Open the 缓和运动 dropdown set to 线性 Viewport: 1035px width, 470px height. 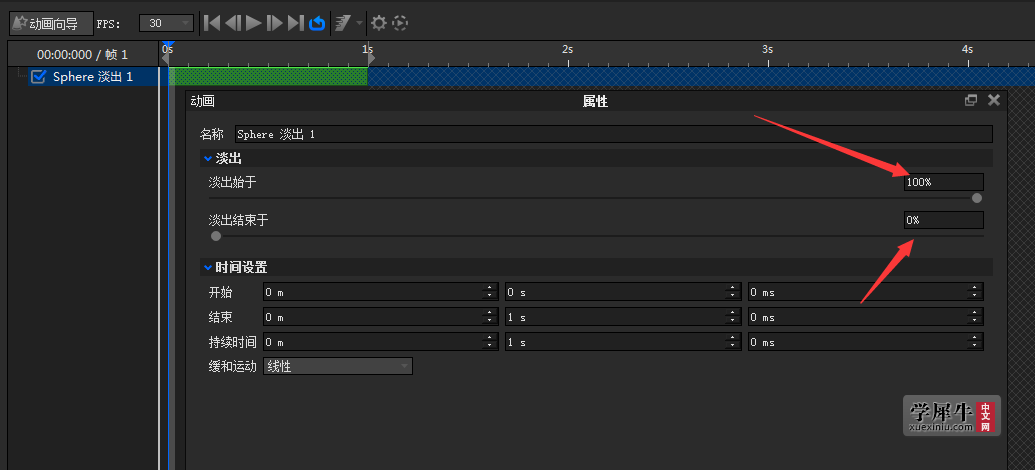click(x=338, y=366)
